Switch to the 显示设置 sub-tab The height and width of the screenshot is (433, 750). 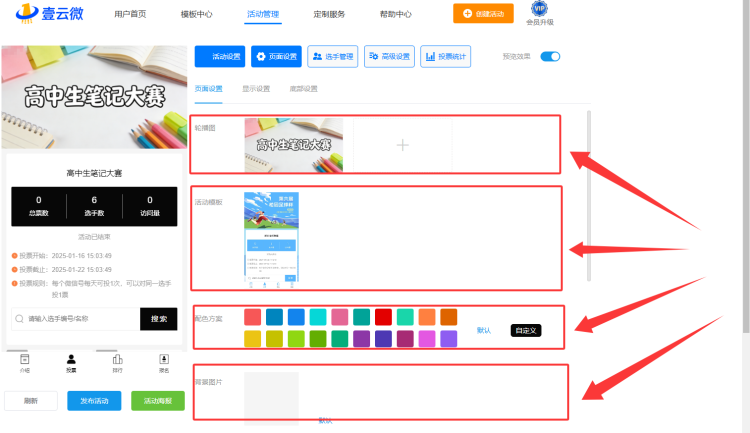[256, 89]
